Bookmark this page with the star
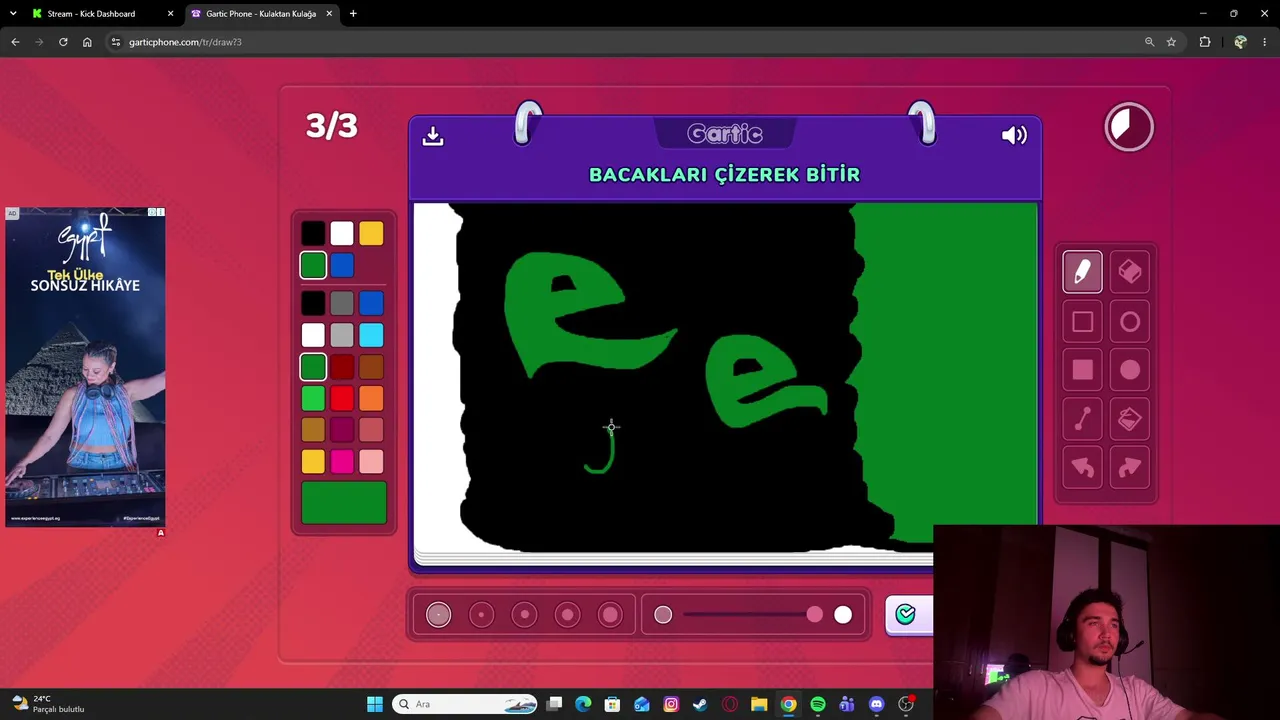The image size is (1280, 720). coord(1171,42)
